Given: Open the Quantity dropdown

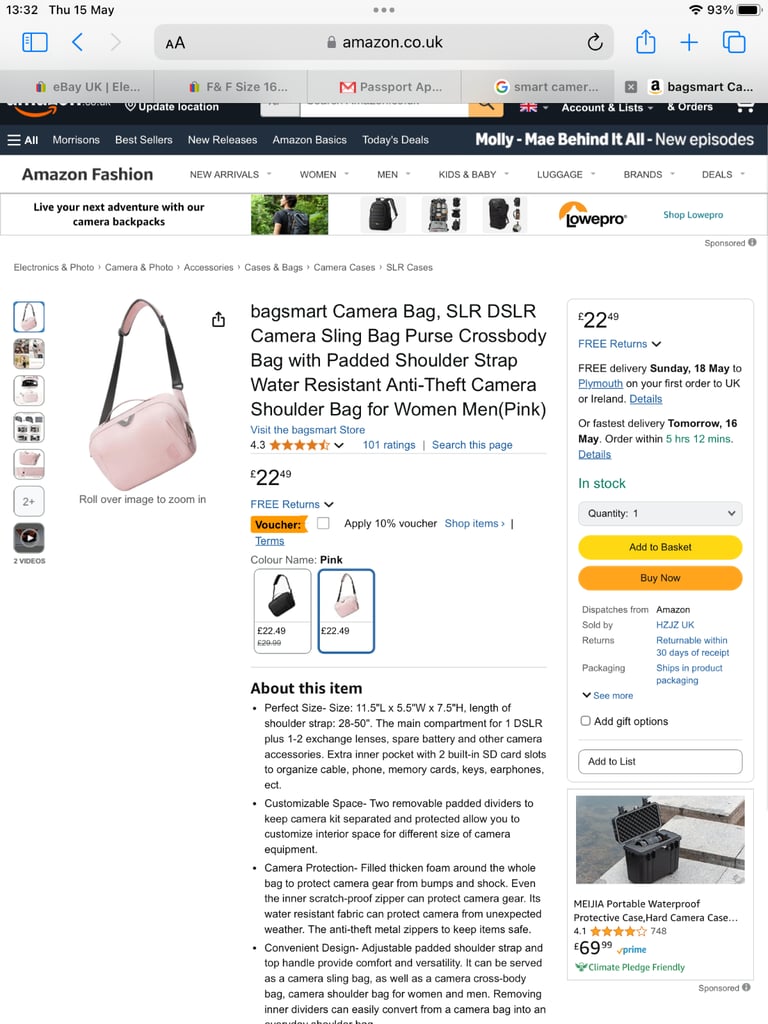Looking at the screenshot, I should (x=660, y=513).
